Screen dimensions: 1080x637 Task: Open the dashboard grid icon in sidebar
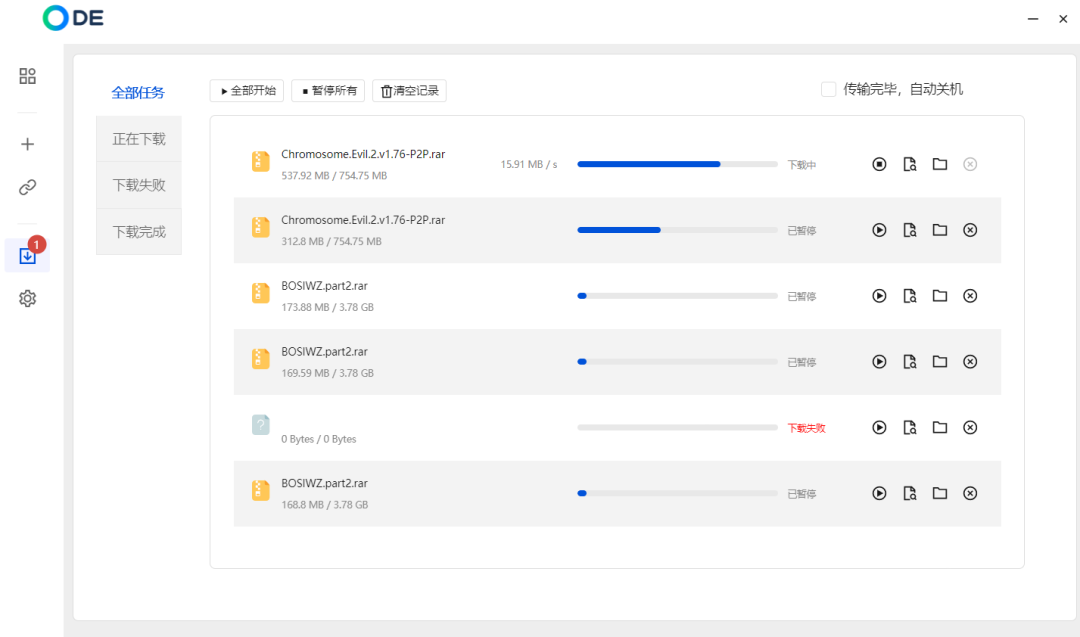pos(28,76)
